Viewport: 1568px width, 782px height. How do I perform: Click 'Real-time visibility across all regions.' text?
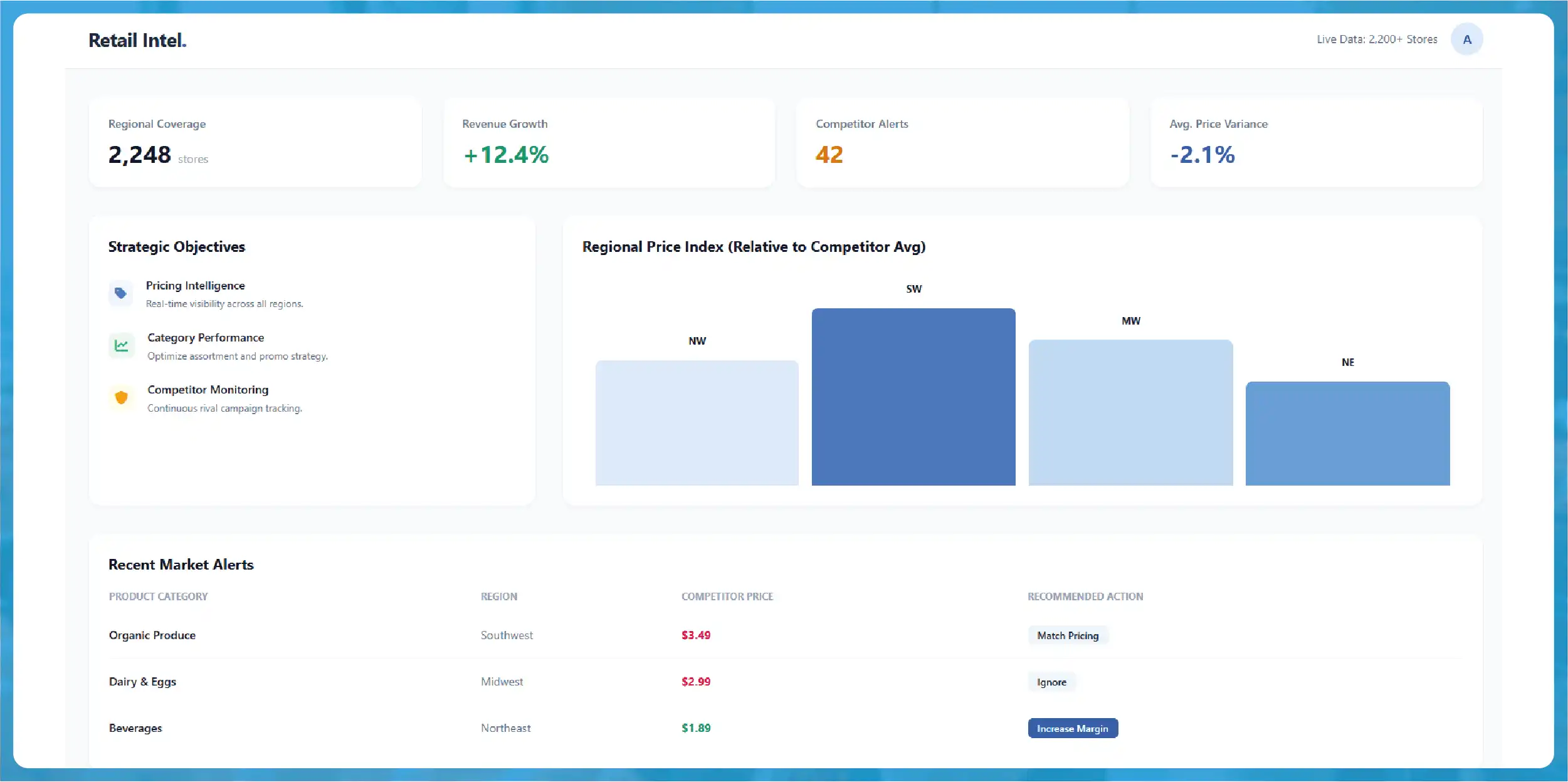click(224, 304)
